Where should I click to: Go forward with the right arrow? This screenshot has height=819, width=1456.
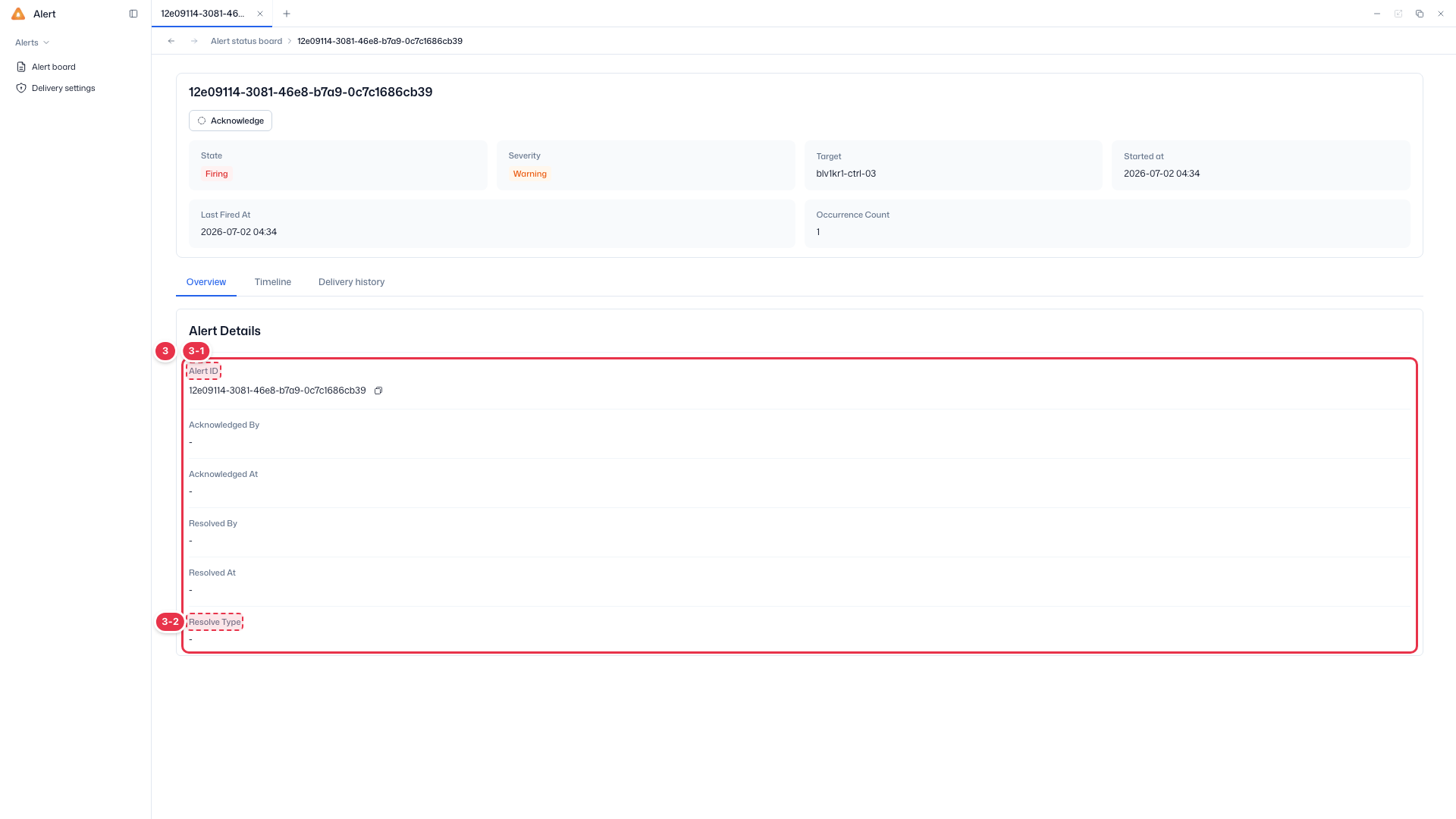(194, 41)
